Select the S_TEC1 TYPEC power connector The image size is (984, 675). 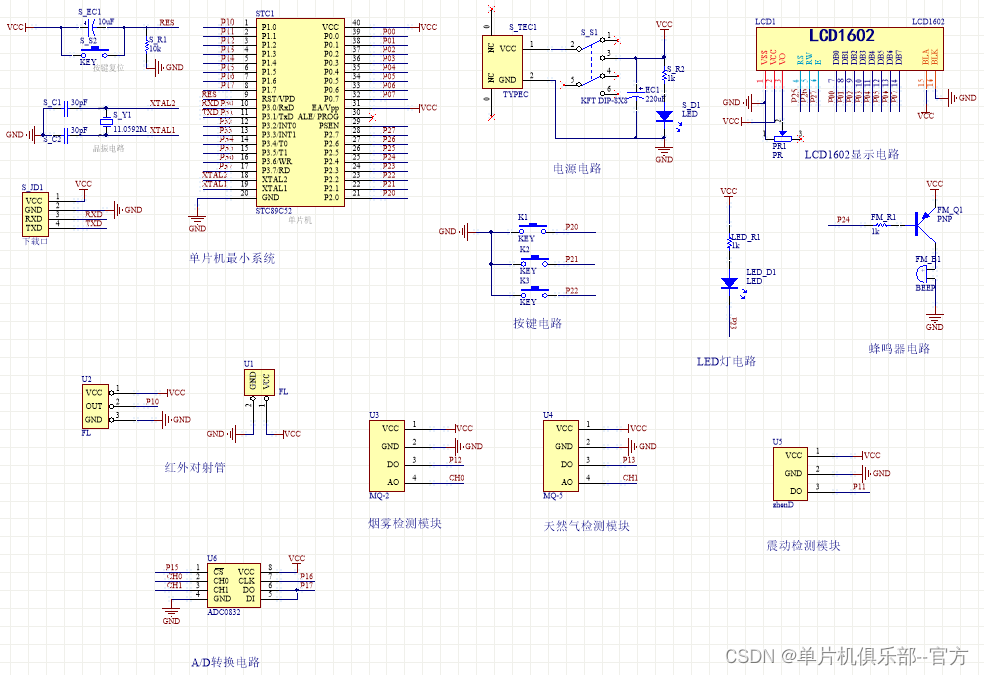click(x=502, y=62)
